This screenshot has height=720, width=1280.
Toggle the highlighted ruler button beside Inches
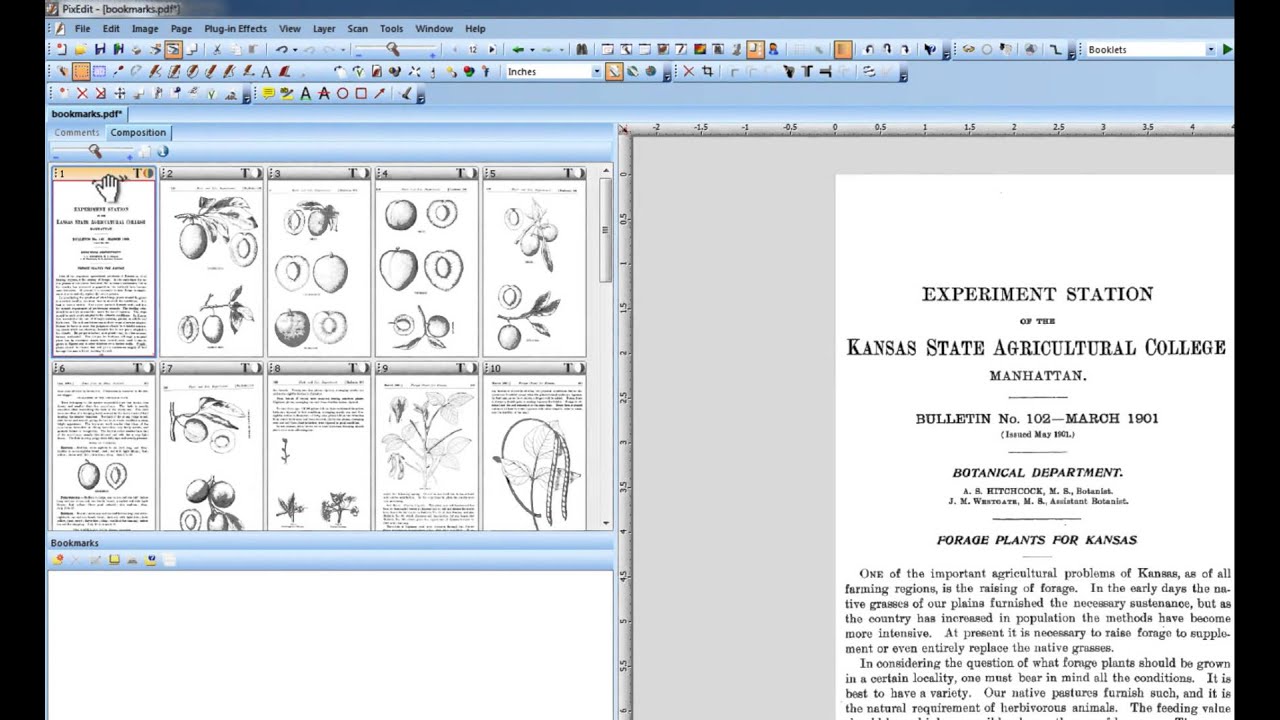[614, 71]
